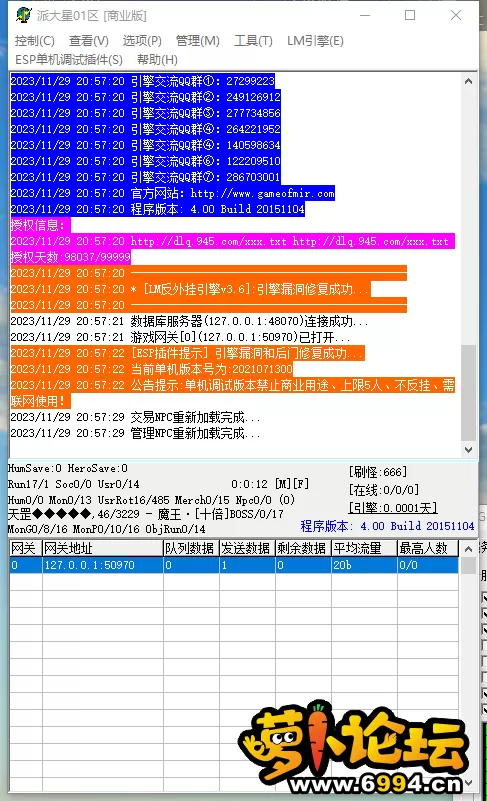Click the 队列数据 column header
Image resolution: width=487 pixels, height=801 pixels.
[191, 549]
